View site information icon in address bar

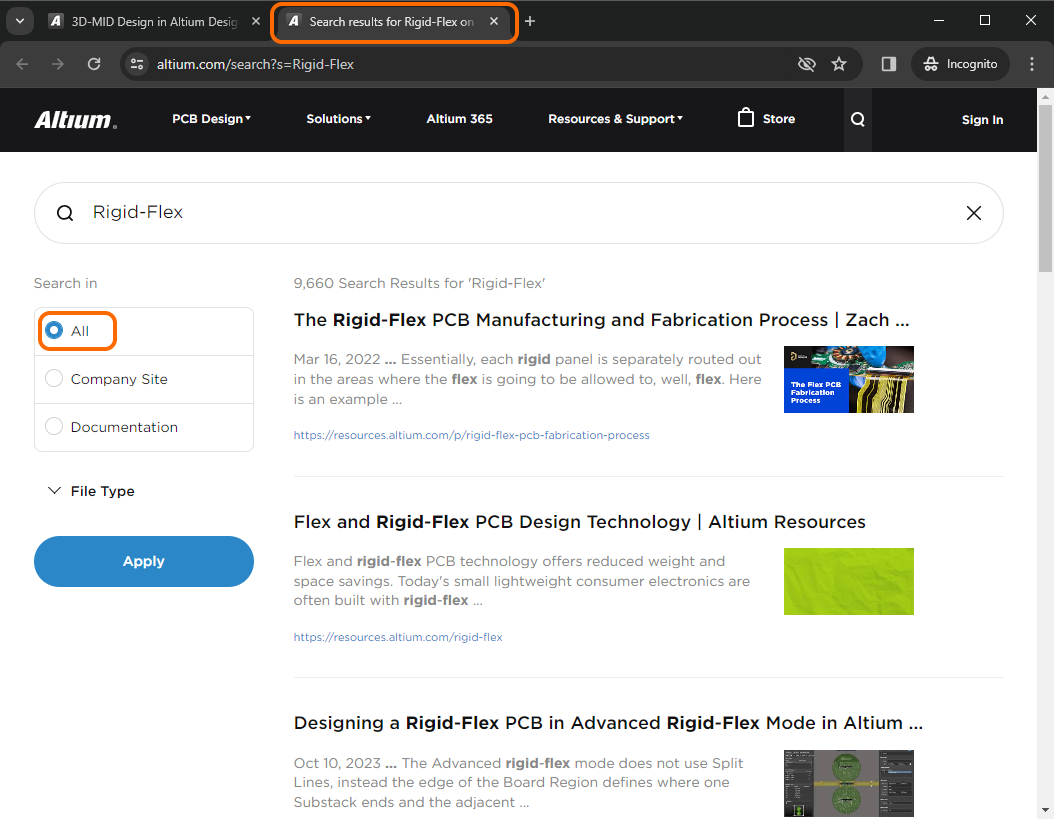coord(137,64)
